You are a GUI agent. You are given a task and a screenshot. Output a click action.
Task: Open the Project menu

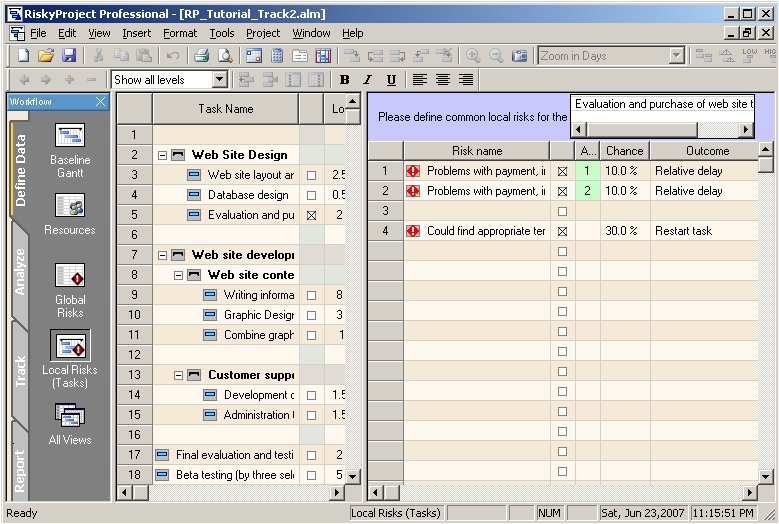pyautogui.click(x=263, y=33)
